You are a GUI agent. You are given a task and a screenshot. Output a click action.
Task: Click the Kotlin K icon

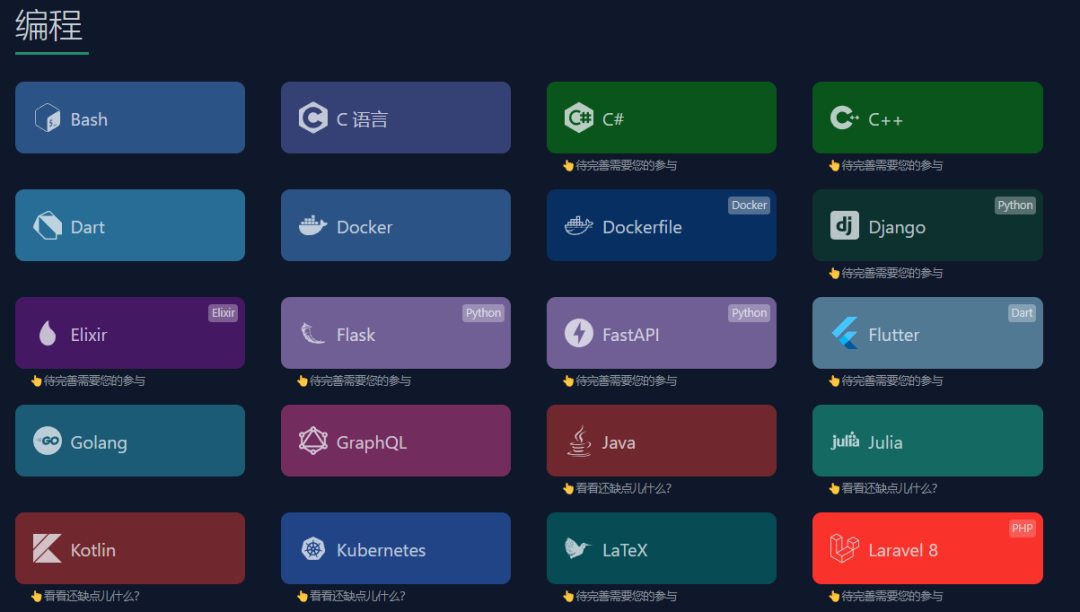(48, 549)
